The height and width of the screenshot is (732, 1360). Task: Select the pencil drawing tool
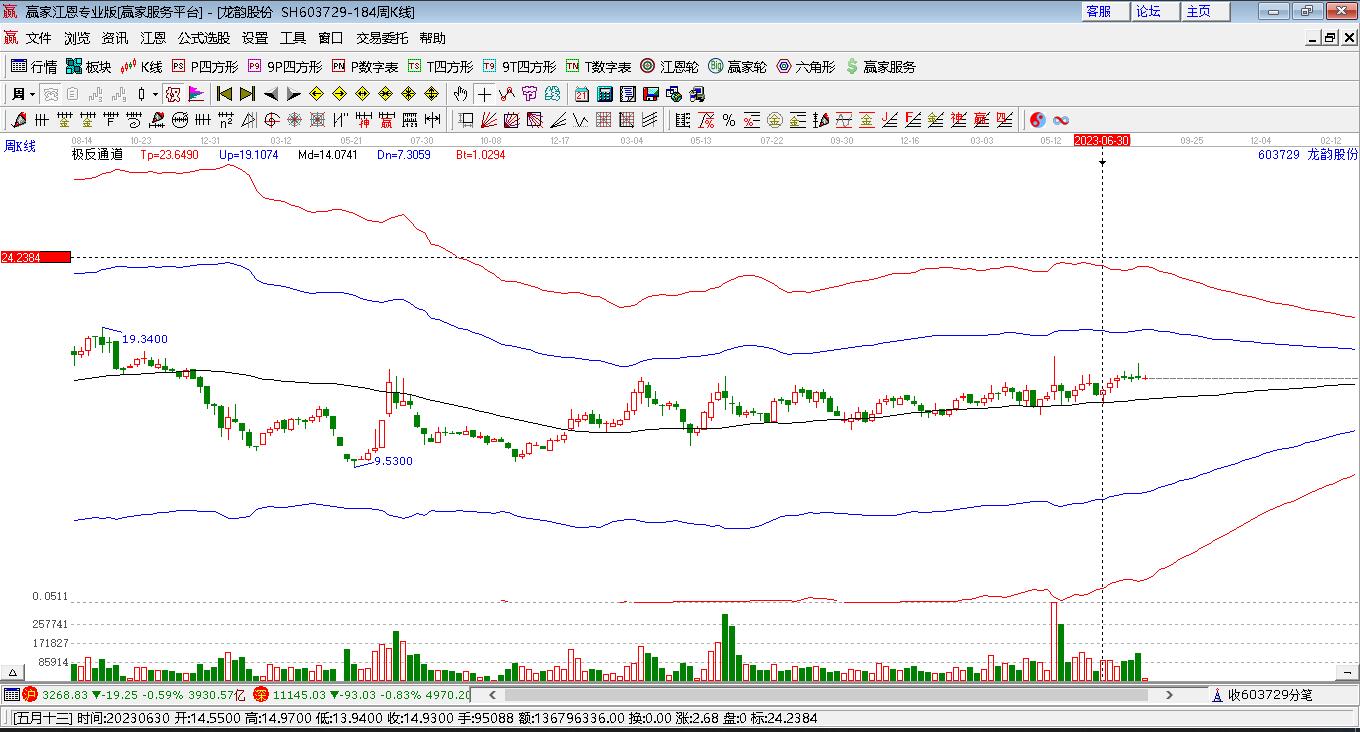pos(18,120)
